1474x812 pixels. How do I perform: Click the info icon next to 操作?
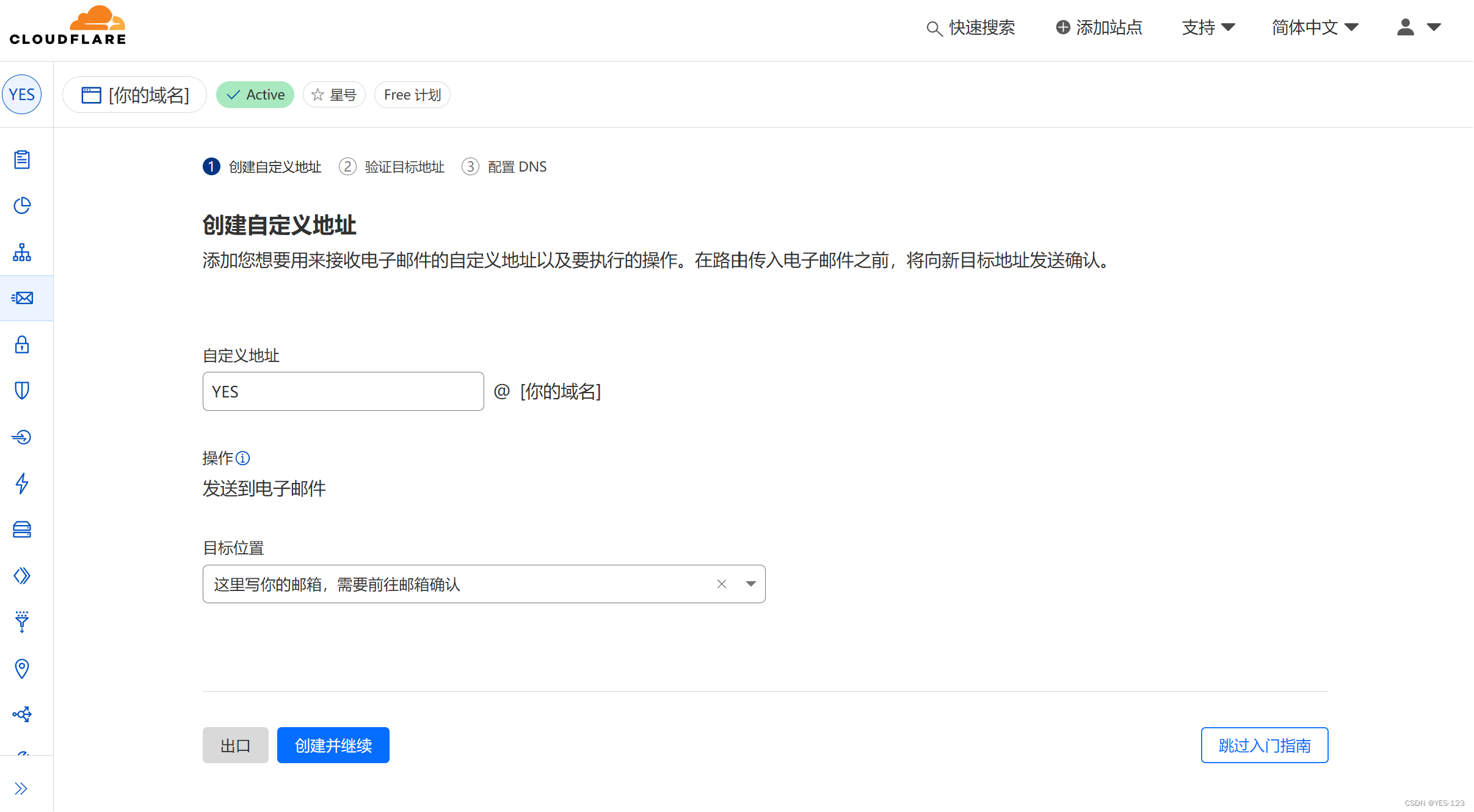pyautogui.click(x=243, y=458)
